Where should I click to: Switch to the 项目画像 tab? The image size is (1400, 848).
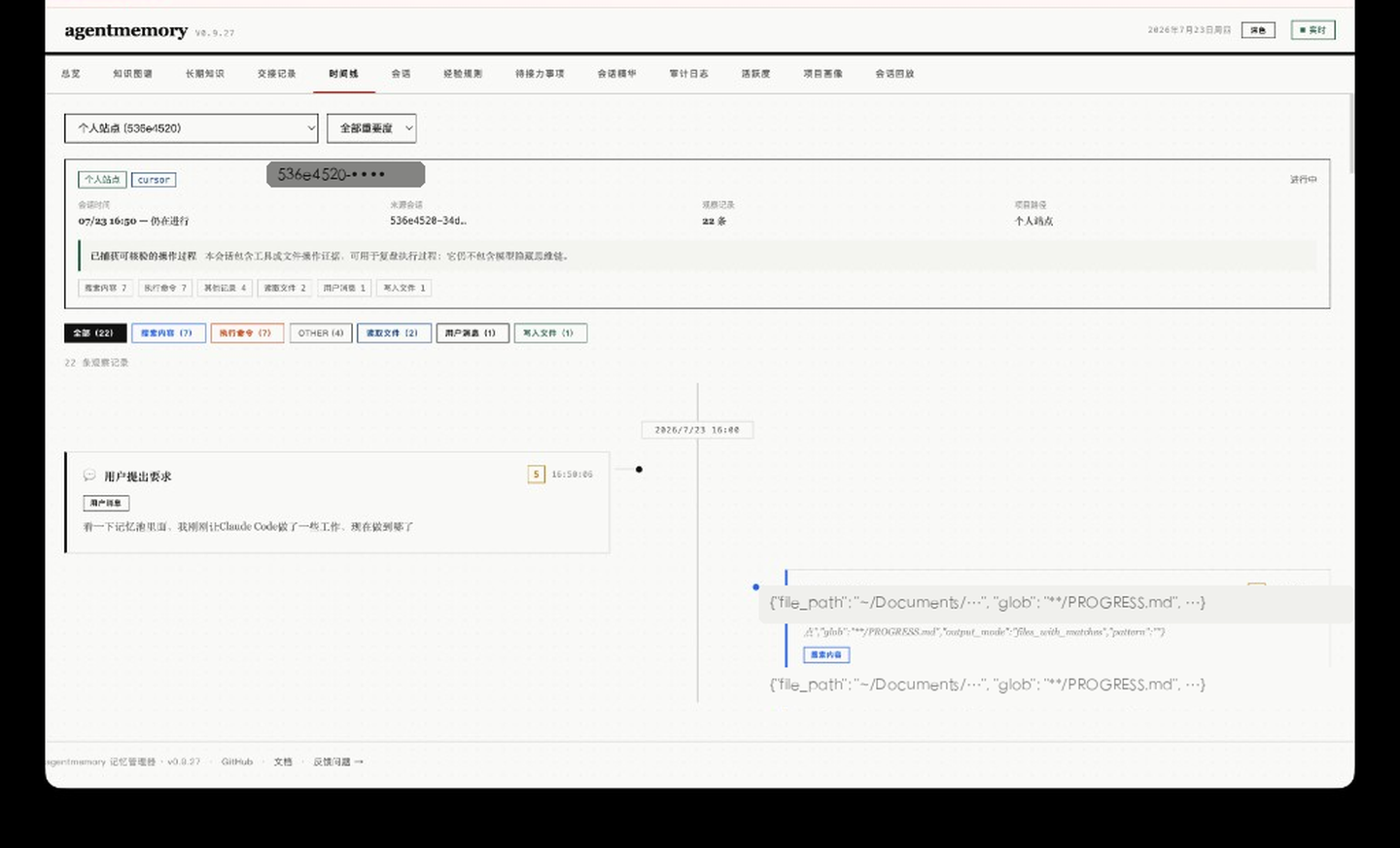822,74
